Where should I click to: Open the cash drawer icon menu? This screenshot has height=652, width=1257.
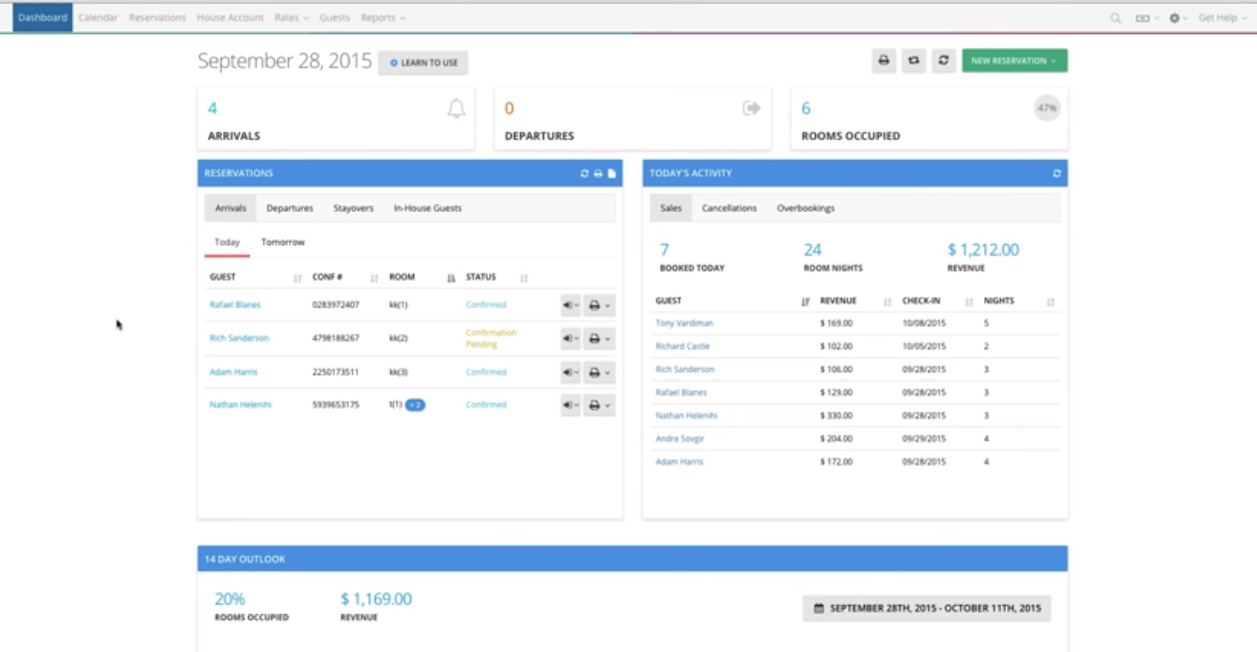click(1146, 18)
